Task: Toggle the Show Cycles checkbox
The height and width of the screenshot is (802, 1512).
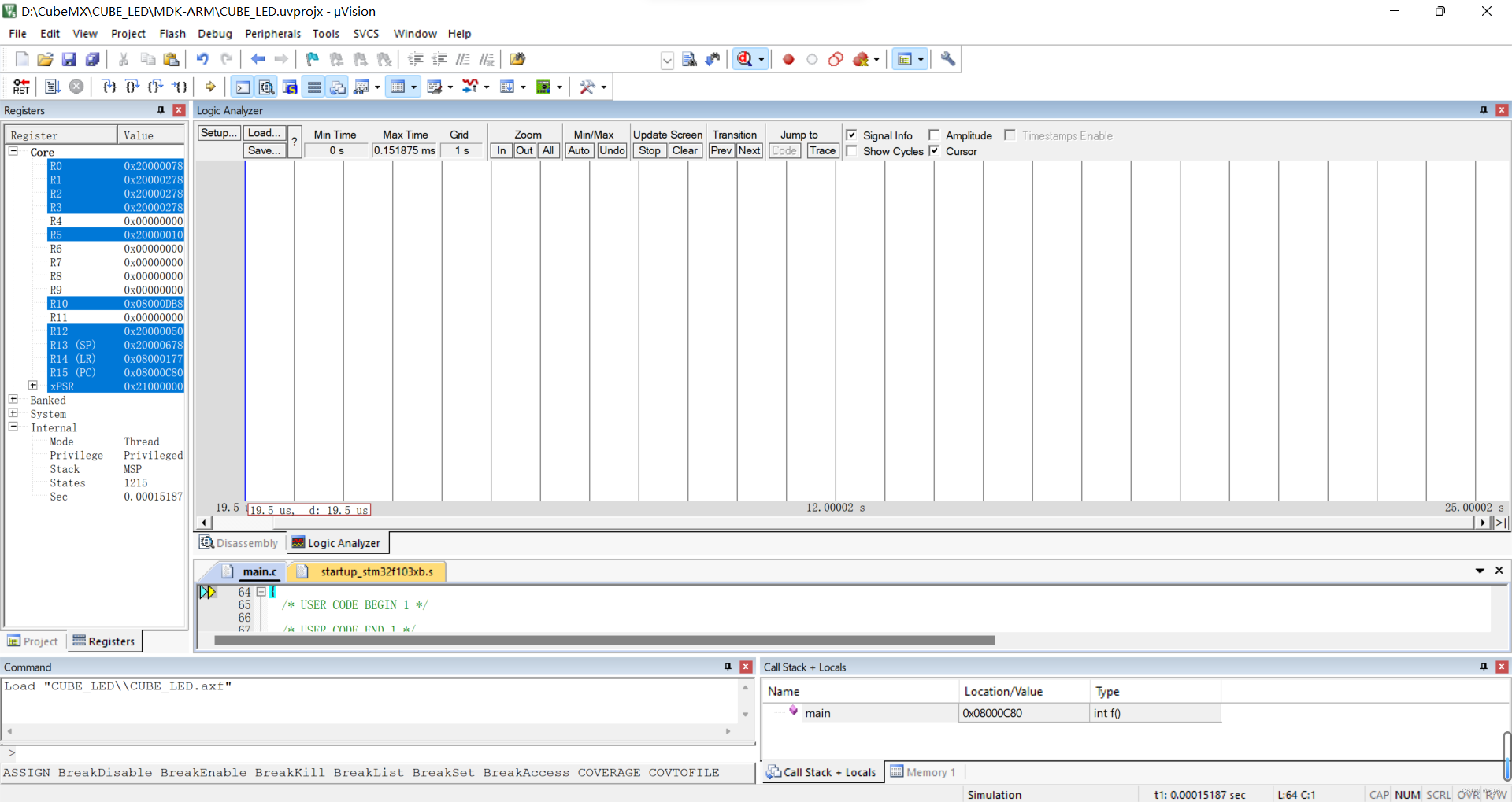Action: click(x=851, y=151)
